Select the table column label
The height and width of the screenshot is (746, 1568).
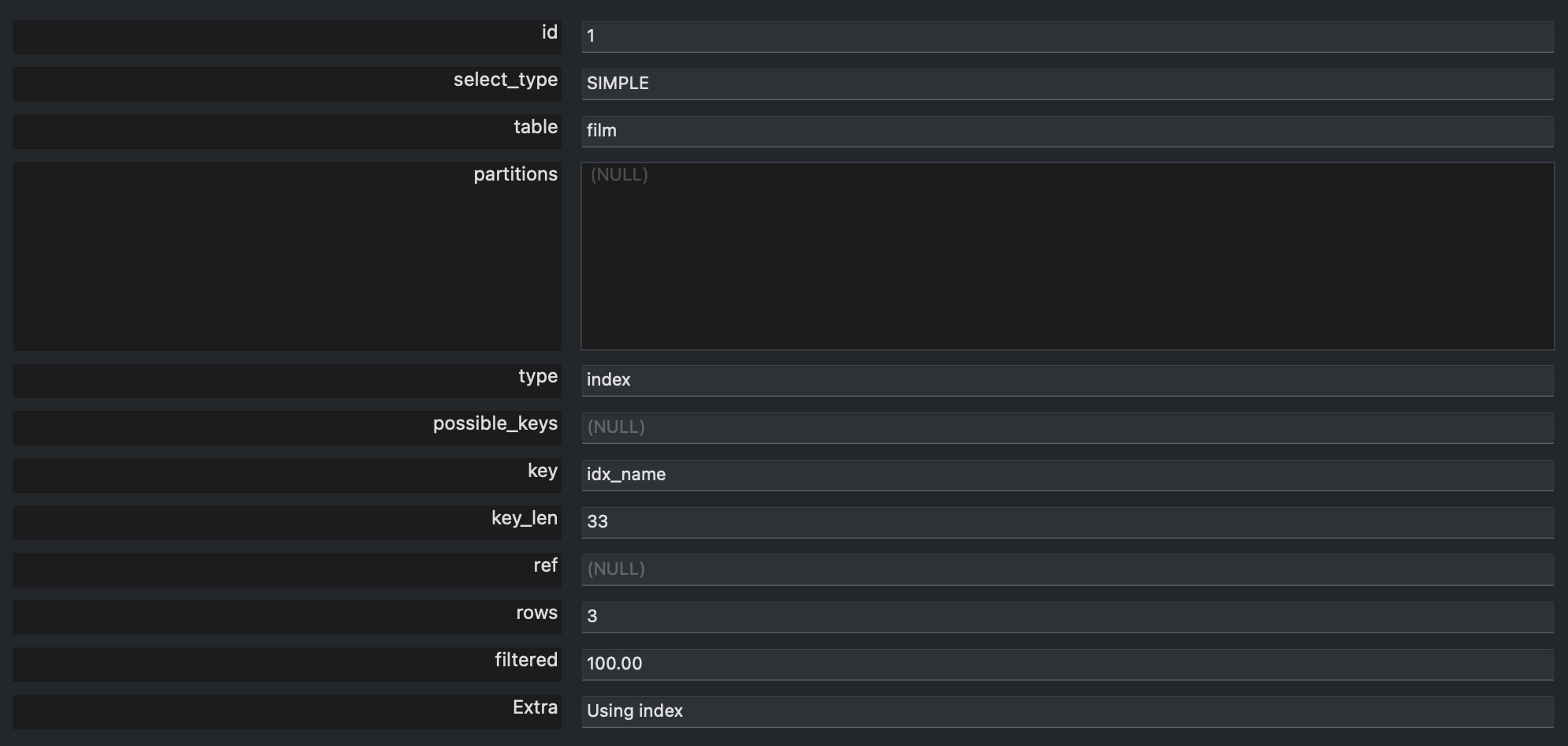535,127
